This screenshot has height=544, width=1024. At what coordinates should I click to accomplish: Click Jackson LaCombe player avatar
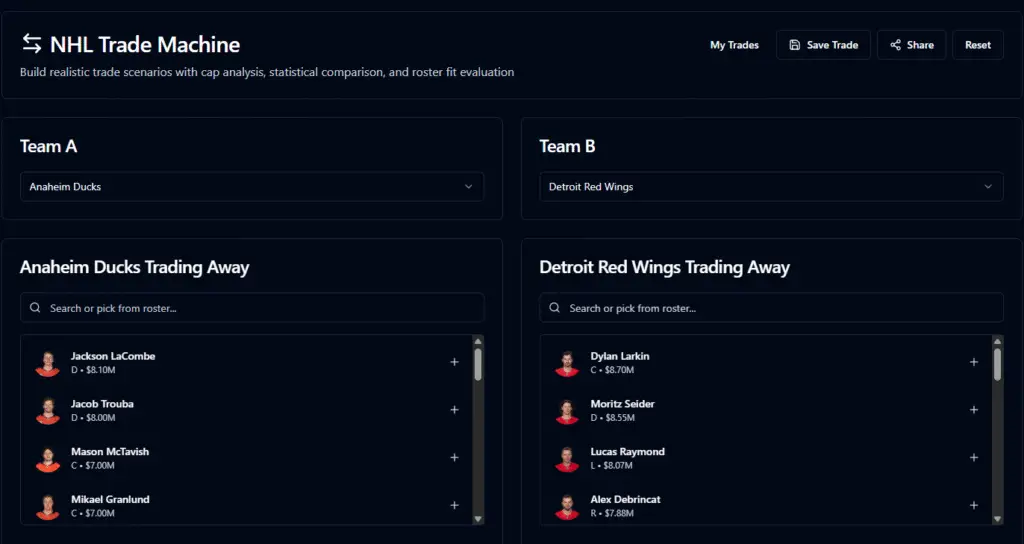coord(47,363)
